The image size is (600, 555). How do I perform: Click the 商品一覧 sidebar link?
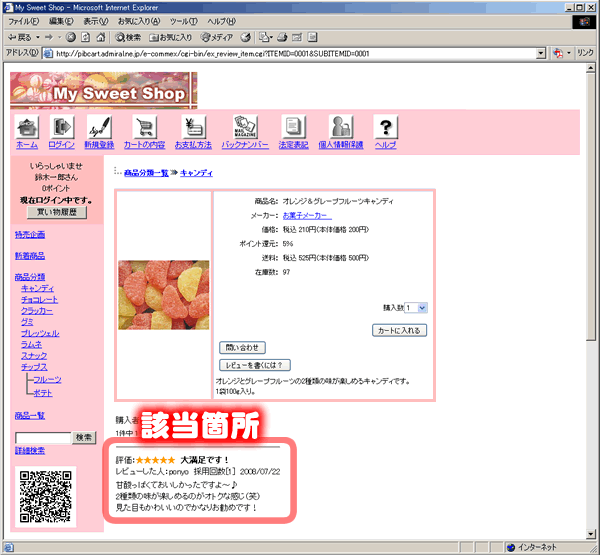[x=30, y=415]
